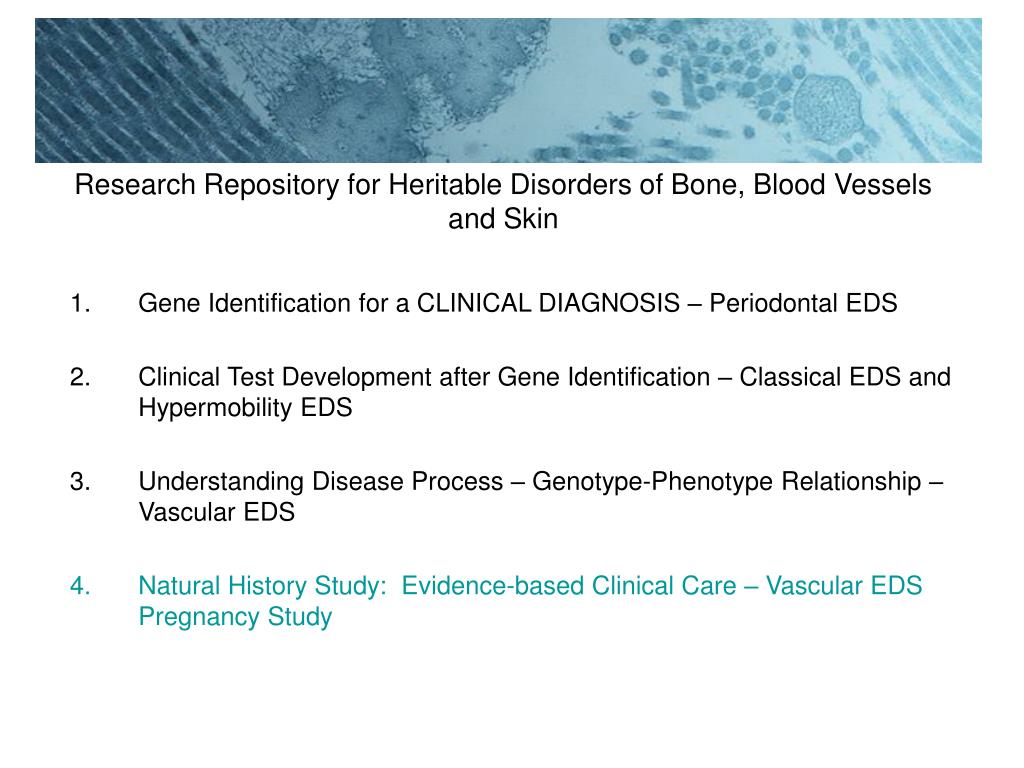Image resolution: width=1024 pixels, height=768 pixels.
Task: Click the number '3.' list marker
Action: [80, 481]
